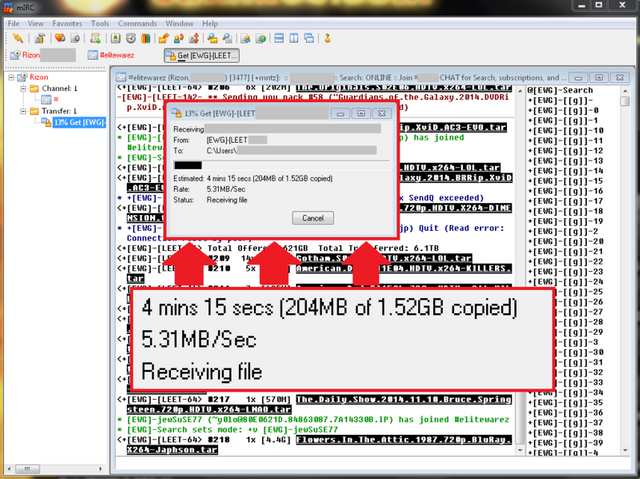Open the mIRC Options toolbar icon
Screen dimensions: 640x479
40,38
